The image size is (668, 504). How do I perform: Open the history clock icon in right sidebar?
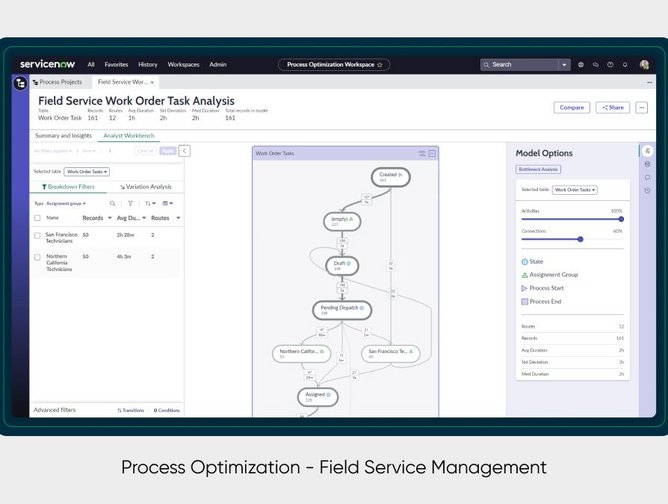647,190
